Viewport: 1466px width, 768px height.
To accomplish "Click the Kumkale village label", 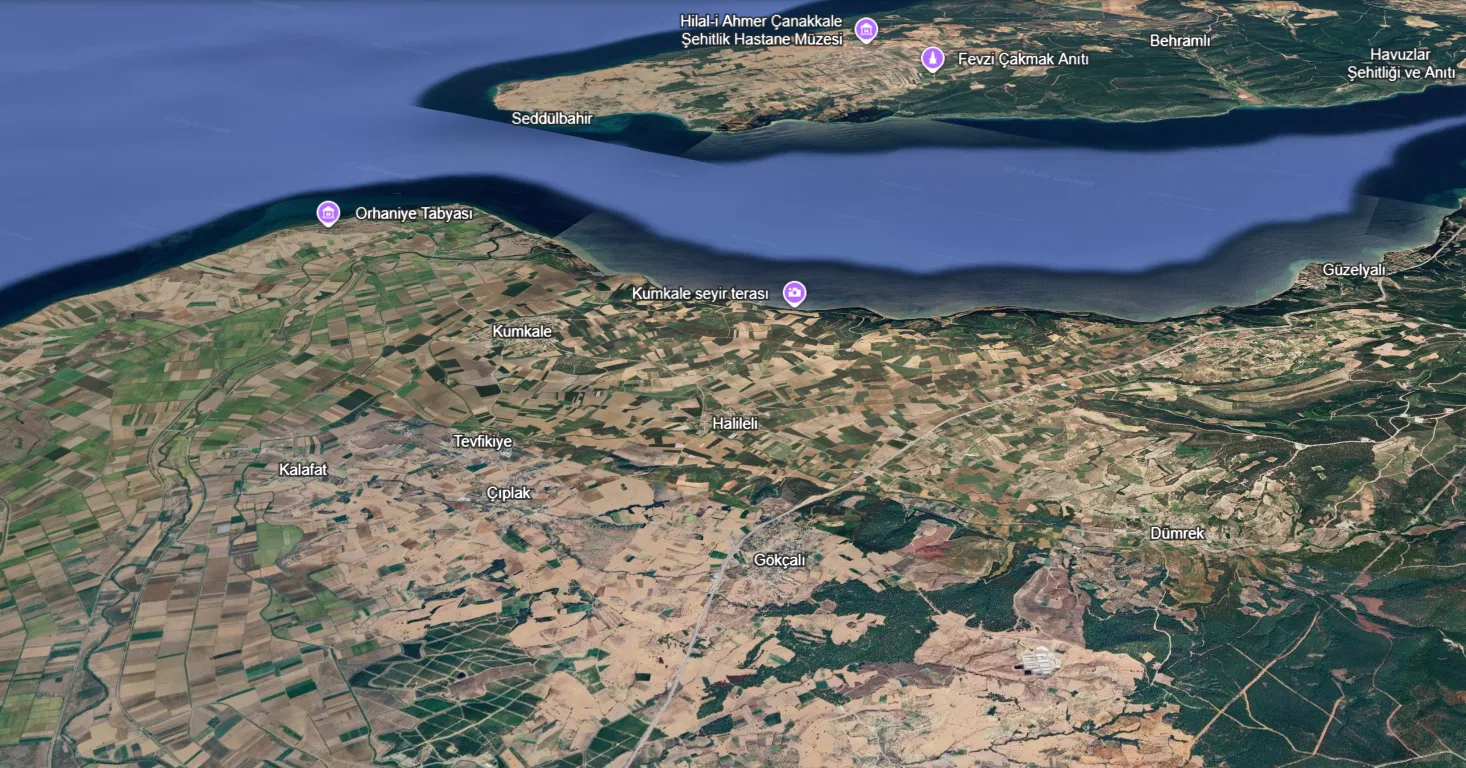I will [523, 331].
